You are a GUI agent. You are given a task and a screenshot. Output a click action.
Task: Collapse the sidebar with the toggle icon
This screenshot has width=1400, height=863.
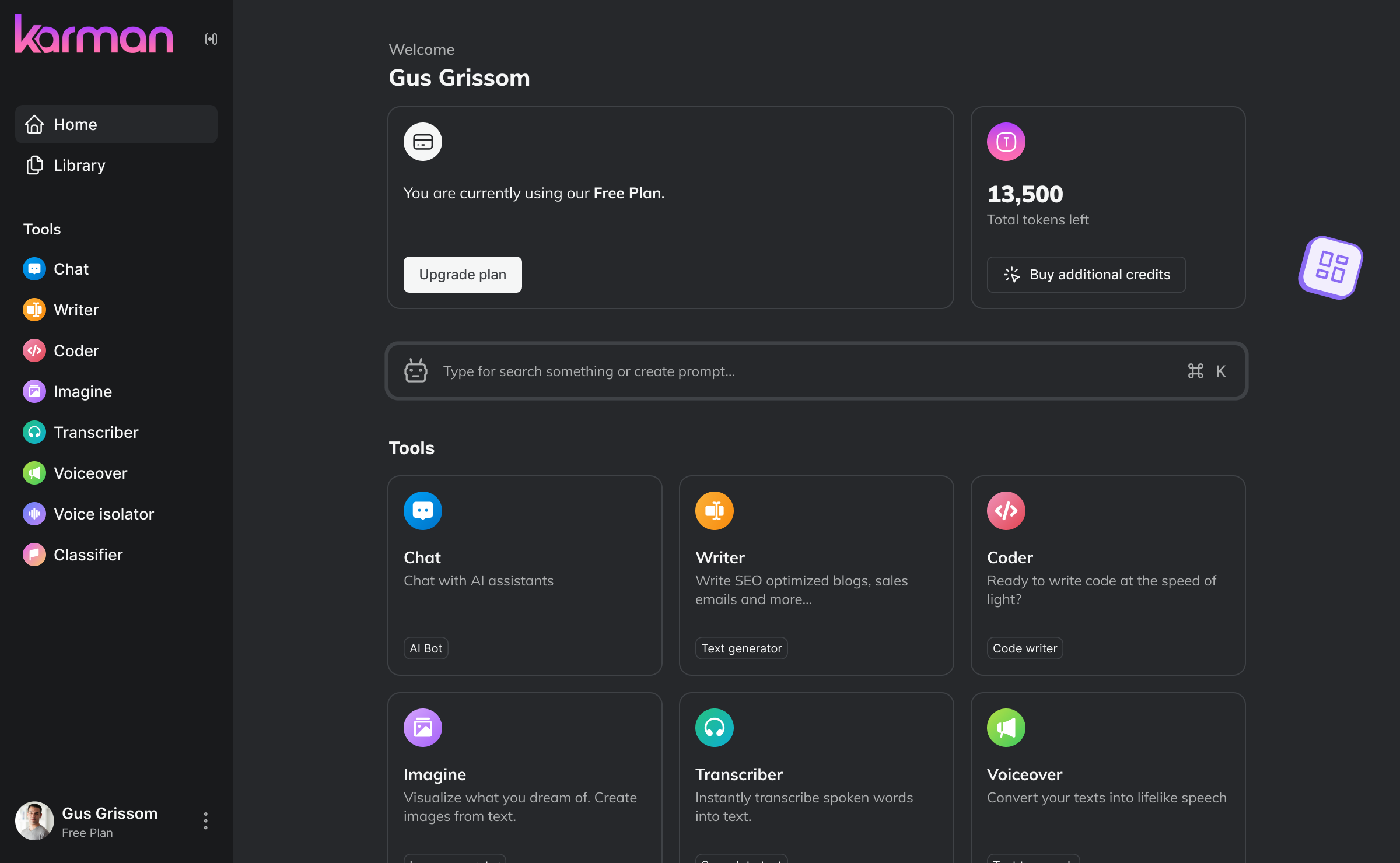[x=211, y=39]
